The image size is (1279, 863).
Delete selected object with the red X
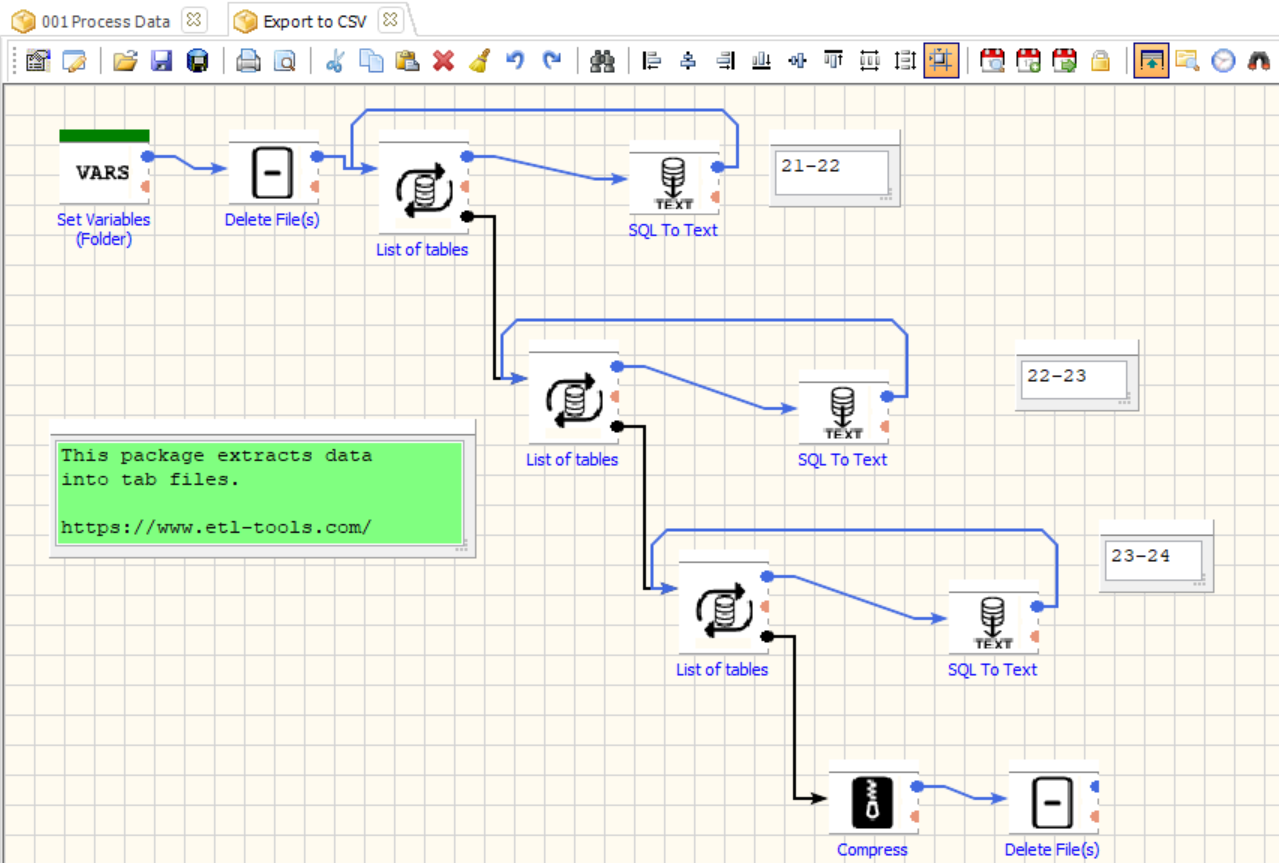pos(442,60)
